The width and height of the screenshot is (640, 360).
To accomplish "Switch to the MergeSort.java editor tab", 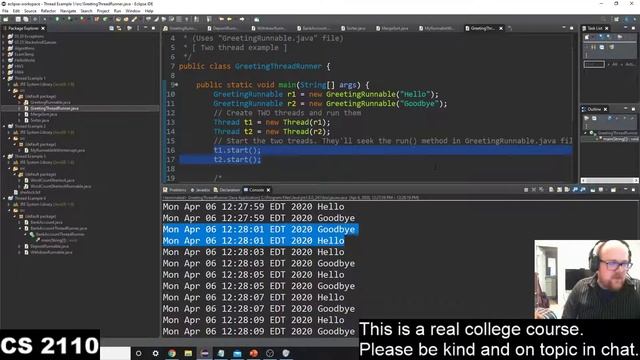I will pos(392,28).
